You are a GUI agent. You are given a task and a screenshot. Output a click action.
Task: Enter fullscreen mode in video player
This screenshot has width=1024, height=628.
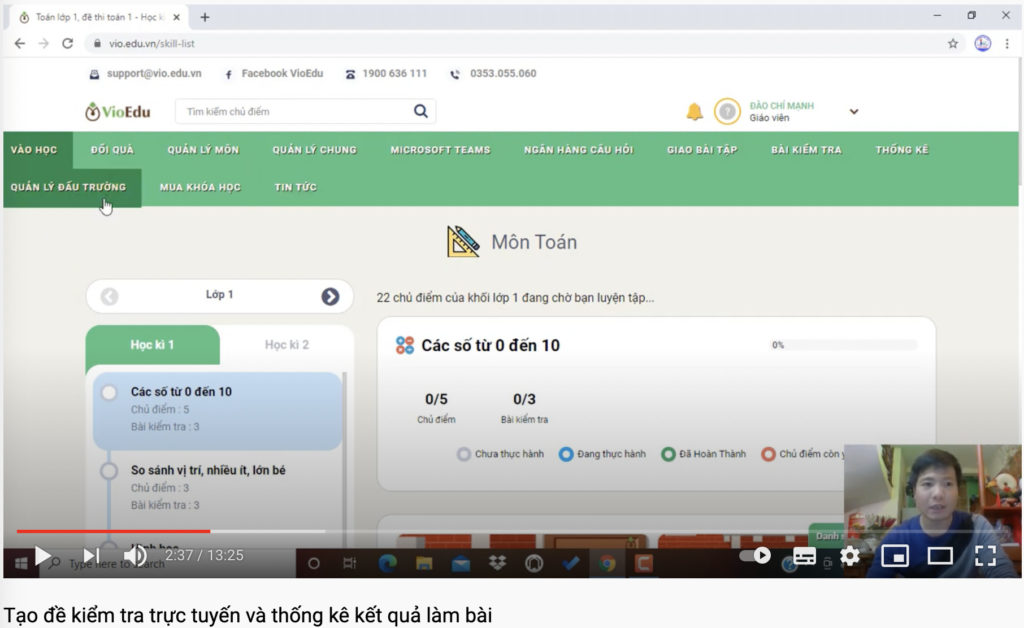985,556
